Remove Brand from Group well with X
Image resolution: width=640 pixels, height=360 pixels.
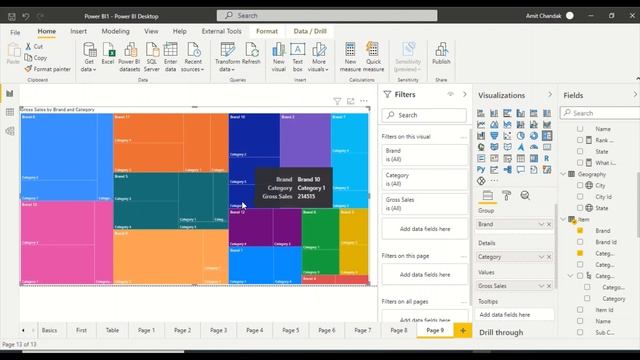tap(549, 224)
